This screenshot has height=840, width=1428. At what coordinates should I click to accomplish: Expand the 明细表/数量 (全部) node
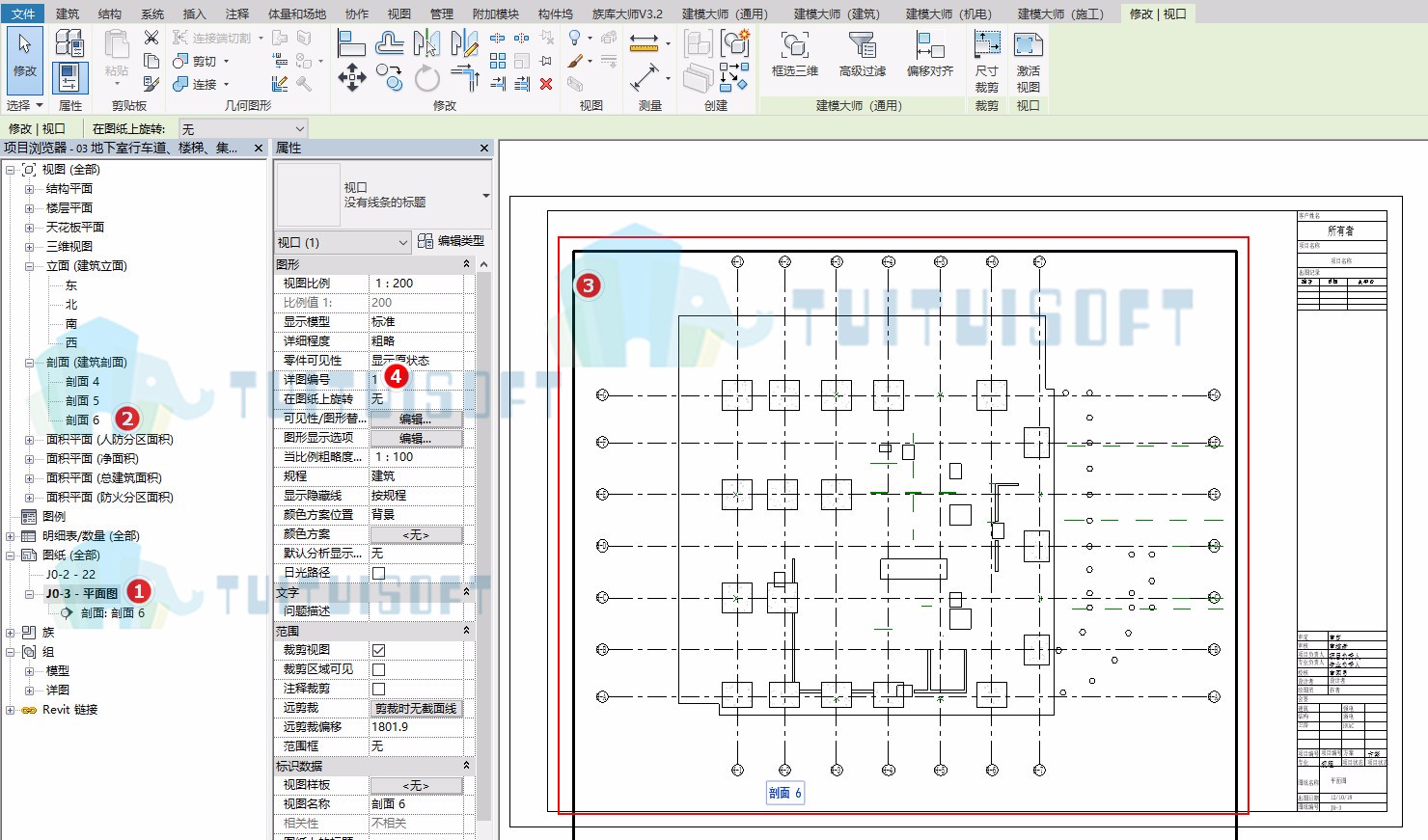click(x=10, y=536)
